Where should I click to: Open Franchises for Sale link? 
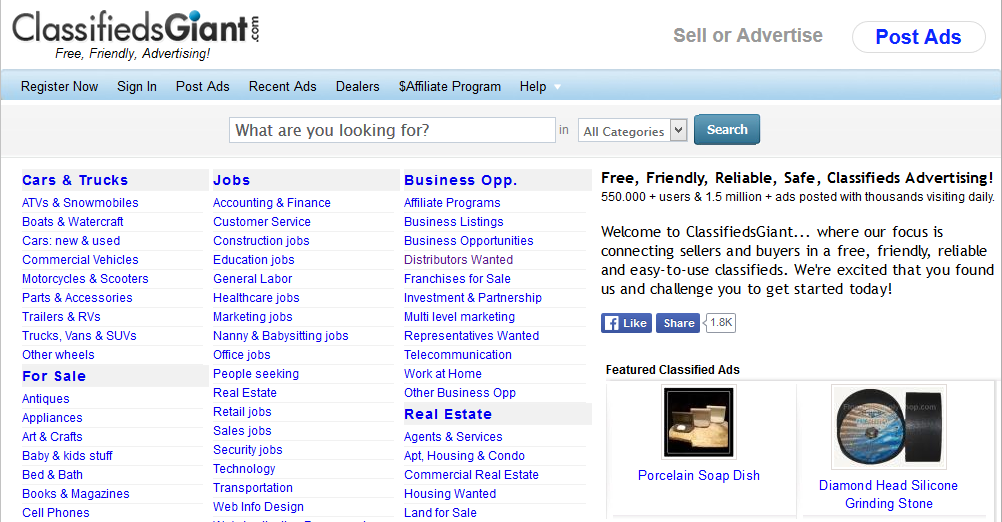click(457, 279)
